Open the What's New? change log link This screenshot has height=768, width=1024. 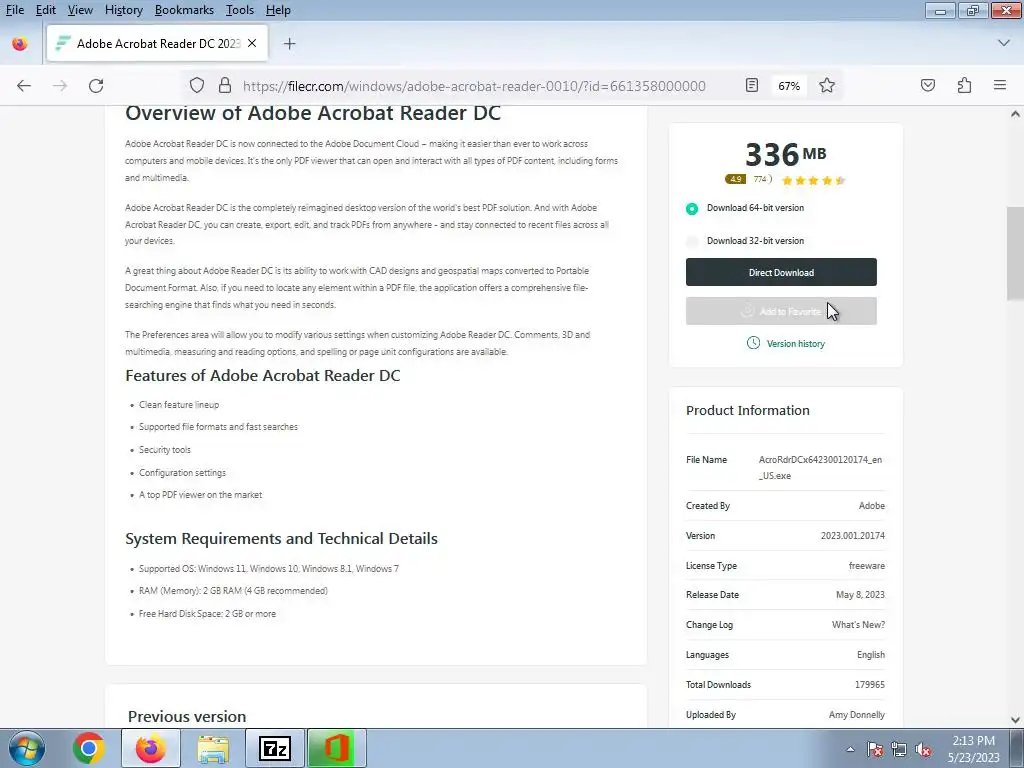click(858, 625)
